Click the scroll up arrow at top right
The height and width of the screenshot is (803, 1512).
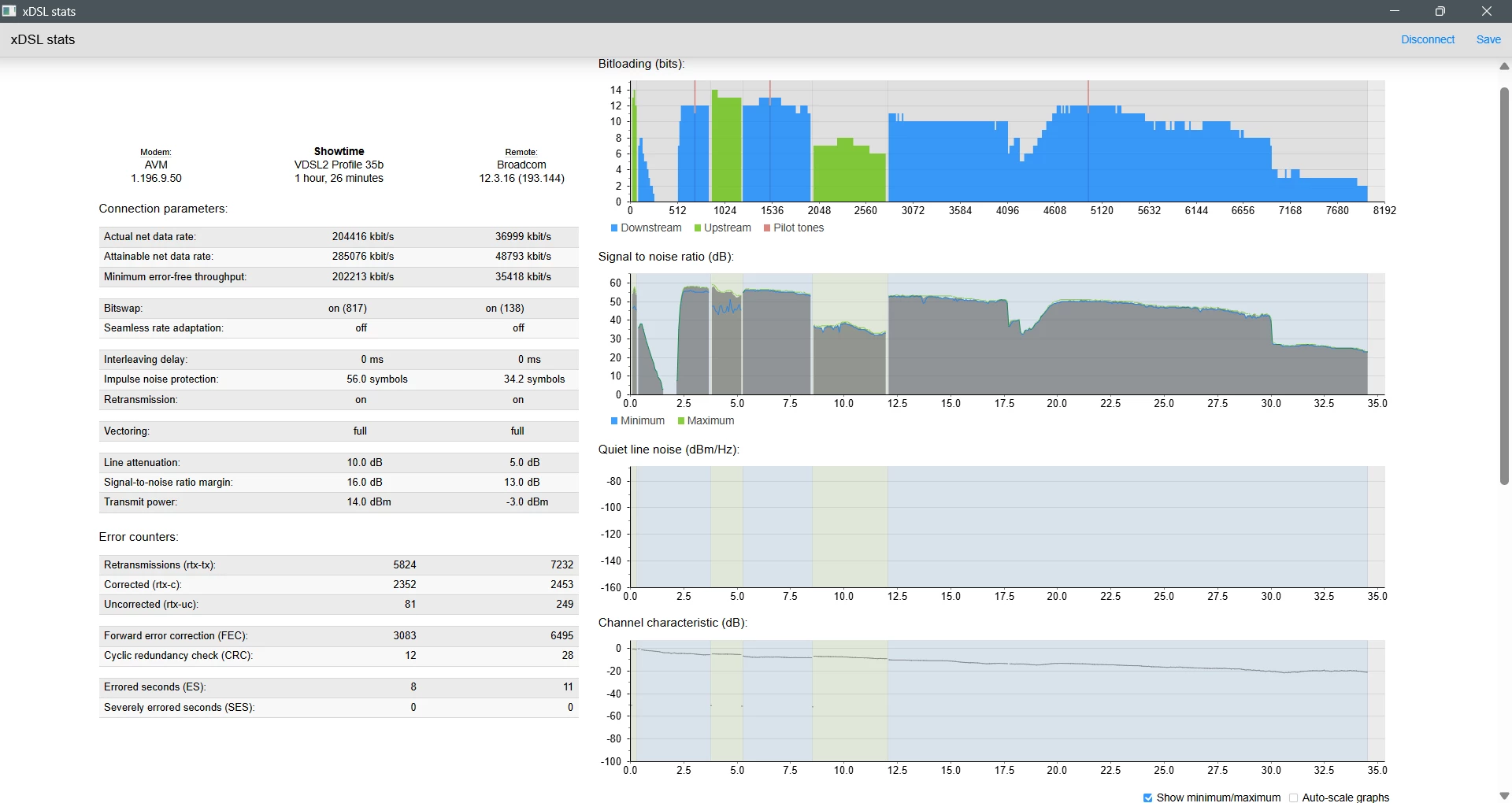pos(1504,67)
